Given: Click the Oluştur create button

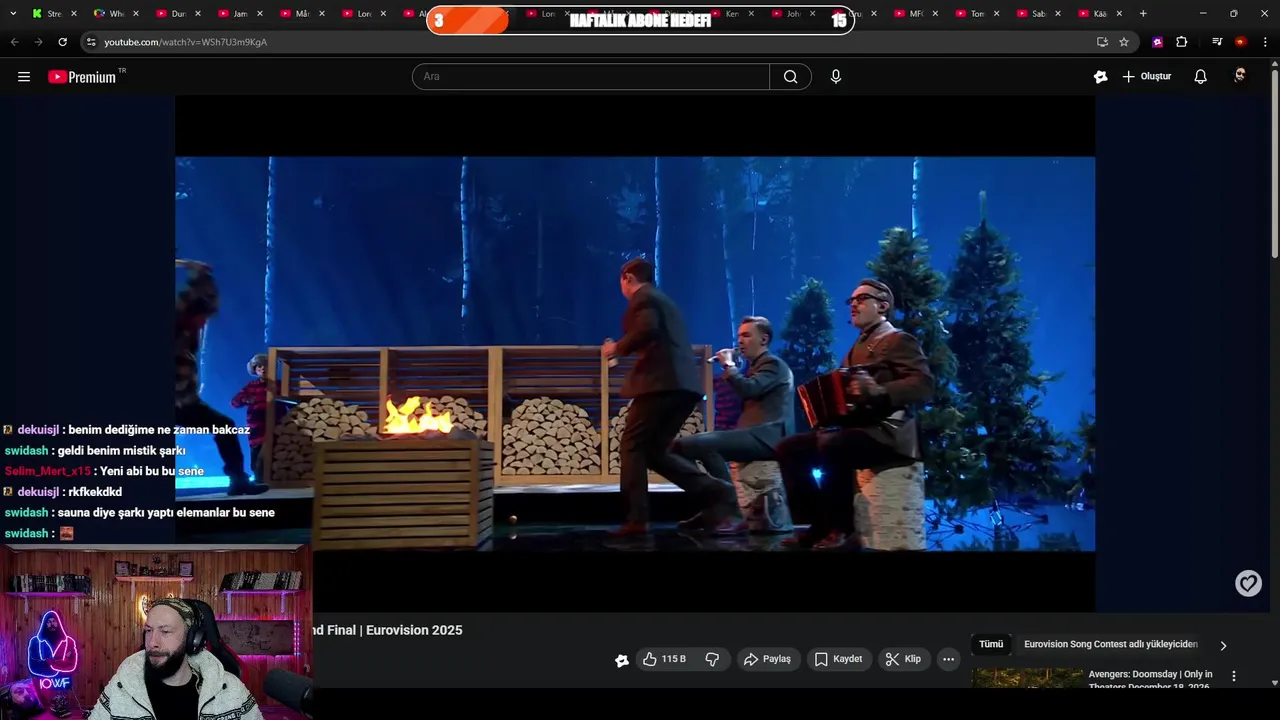Looking at the screenshot, I should (1146, 77).
